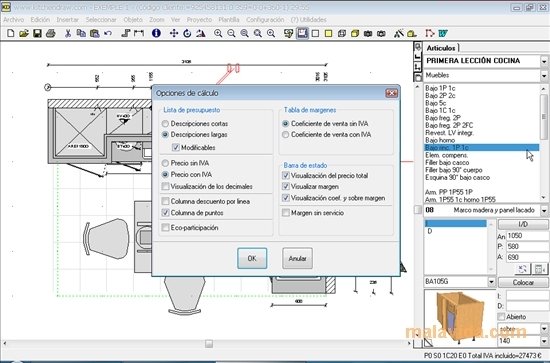The height and width of the screenshot is (363, 550).
Task: Open the BA105G reference dropdown
Action: click(x=491, y=282)
